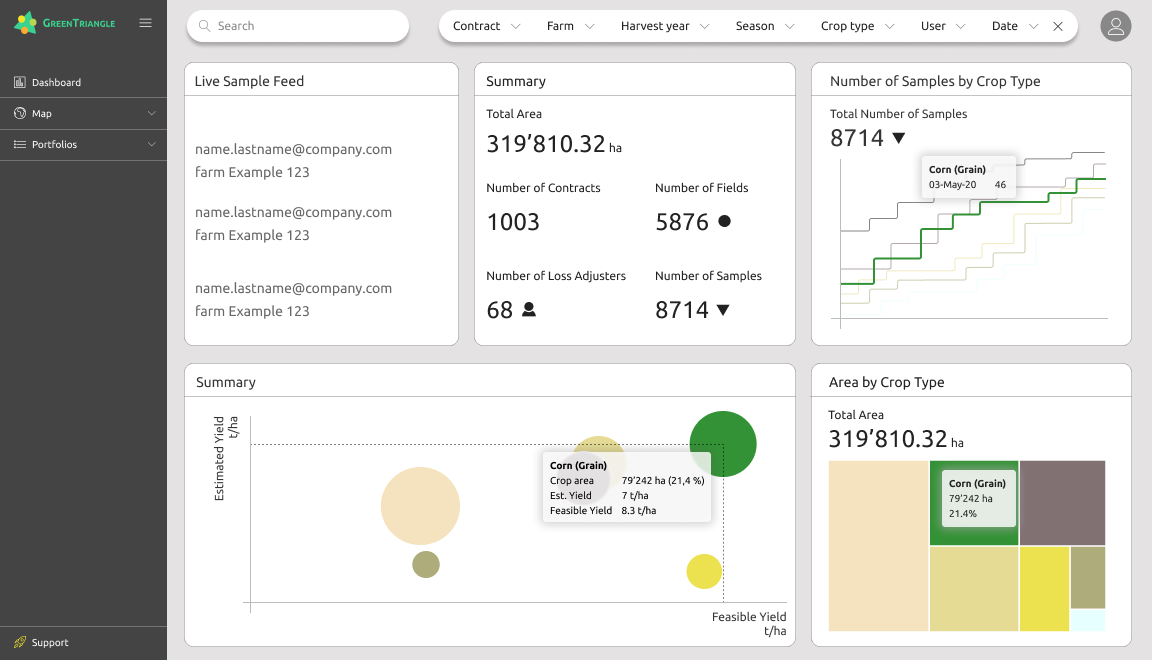Open the user profile avatar
The image size is (1152, 660).
pyautogui.click(x=1115, y=26)
